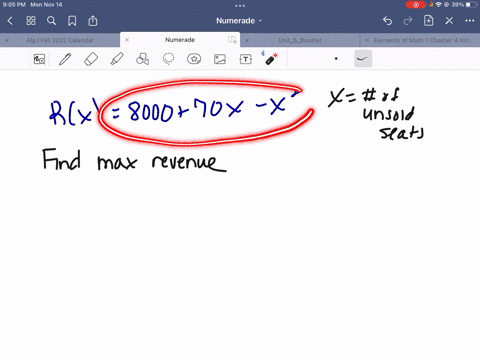
Task: Tap the handwritten 'unsold' note
Action: point(389,114)
